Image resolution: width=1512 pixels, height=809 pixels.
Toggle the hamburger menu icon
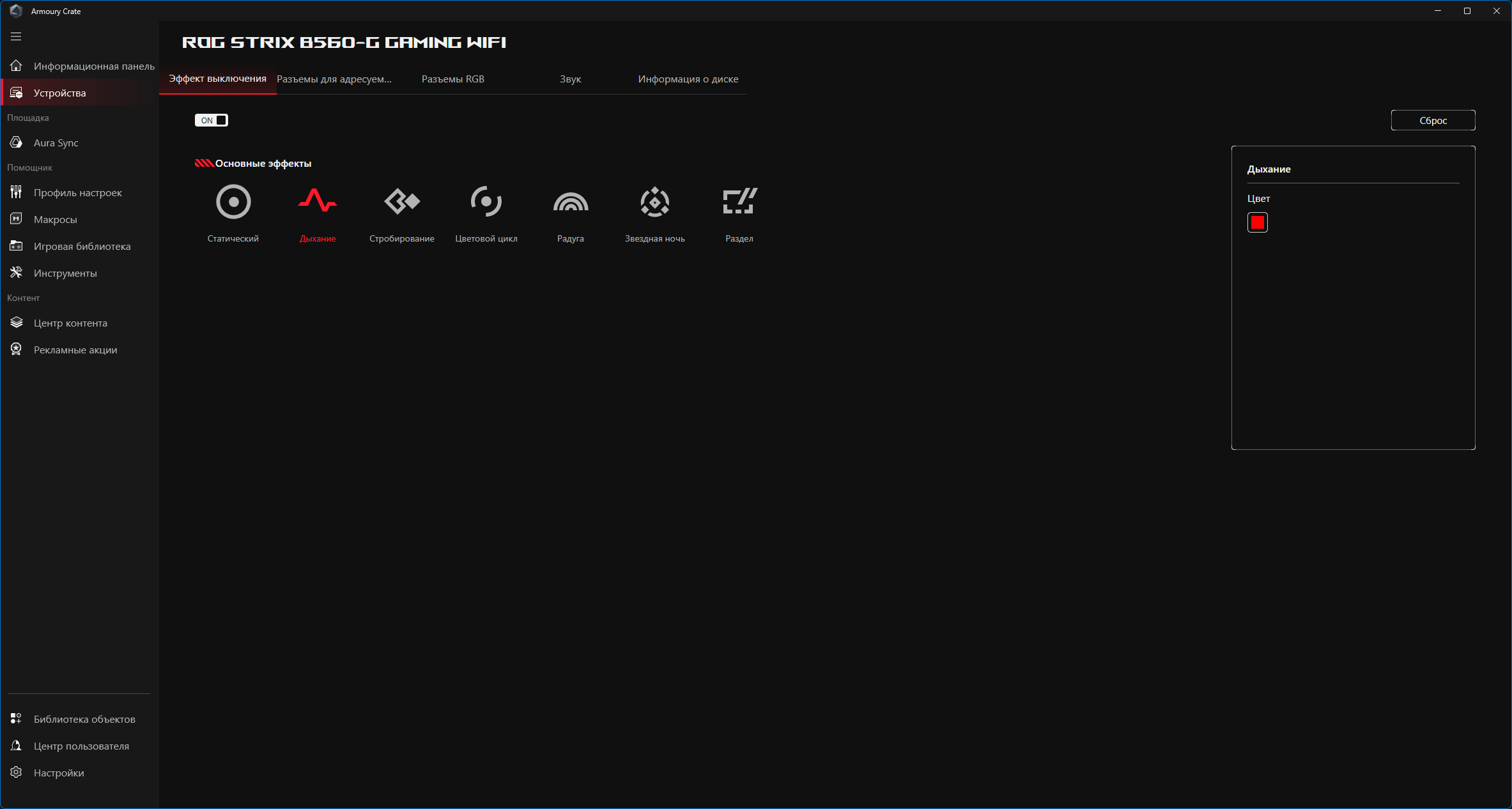[x=16, y=36]
